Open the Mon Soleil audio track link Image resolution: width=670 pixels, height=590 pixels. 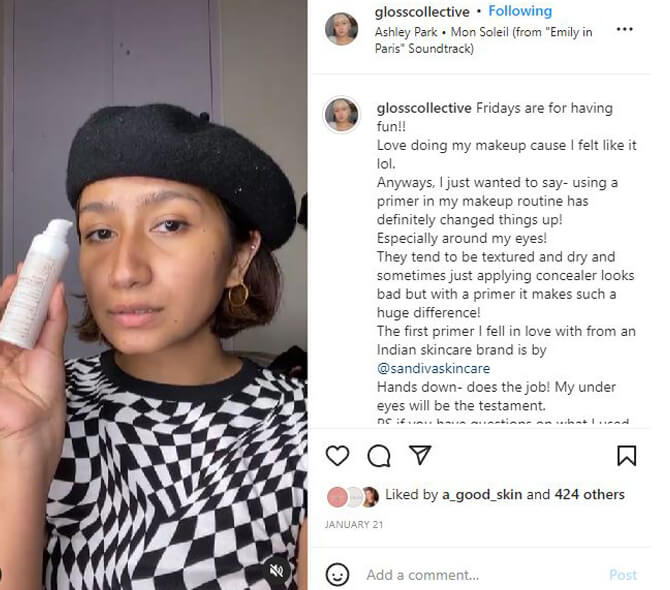coord(483,40)
